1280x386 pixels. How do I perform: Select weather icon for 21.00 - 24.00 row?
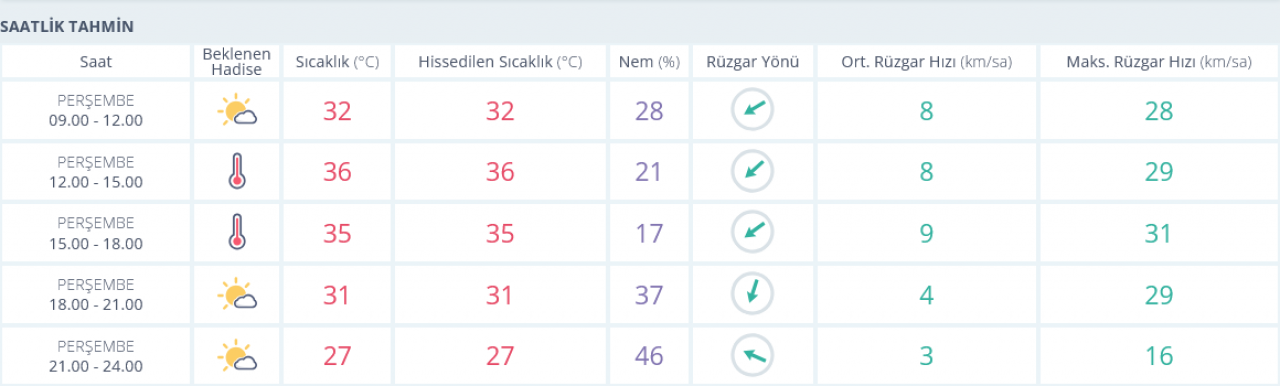click(237, 355)
